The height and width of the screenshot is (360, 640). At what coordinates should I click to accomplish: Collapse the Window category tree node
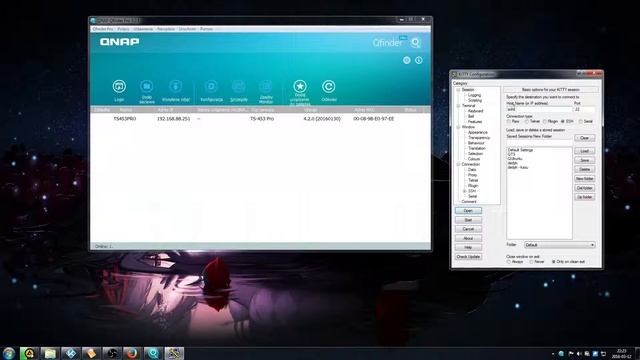click(458, 127)
